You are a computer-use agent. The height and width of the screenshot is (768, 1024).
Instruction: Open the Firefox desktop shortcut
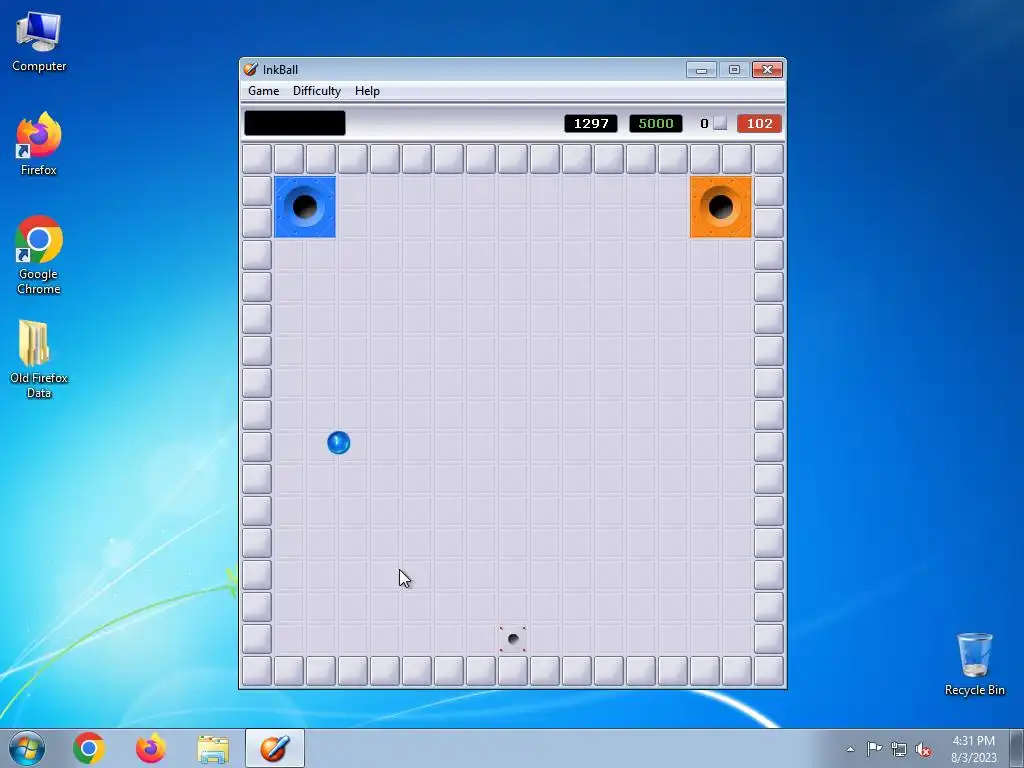click(x=39, y=144)
